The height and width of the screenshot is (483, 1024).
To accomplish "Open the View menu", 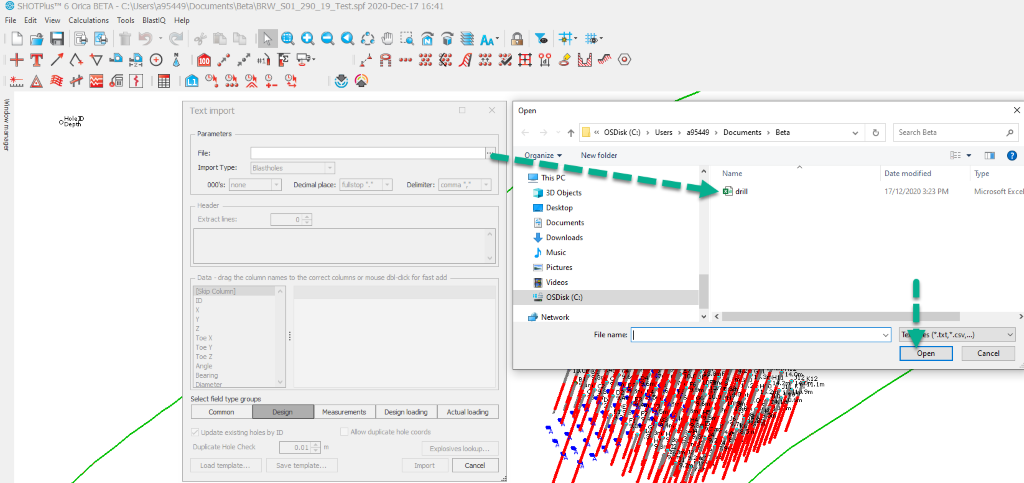I will (52, 20).
